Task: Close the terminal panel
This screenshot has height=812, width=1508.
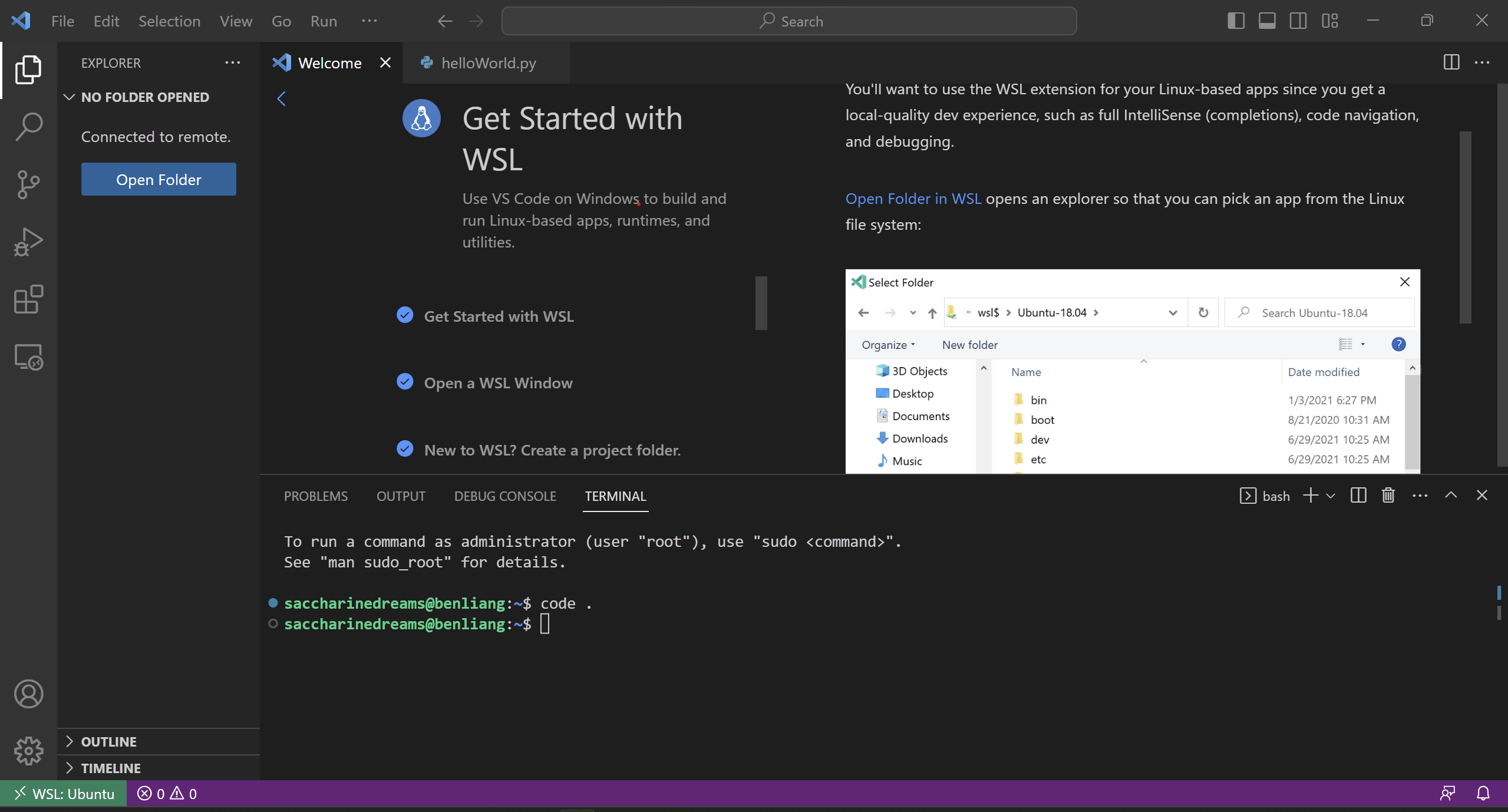Action: pos(1482,496)
